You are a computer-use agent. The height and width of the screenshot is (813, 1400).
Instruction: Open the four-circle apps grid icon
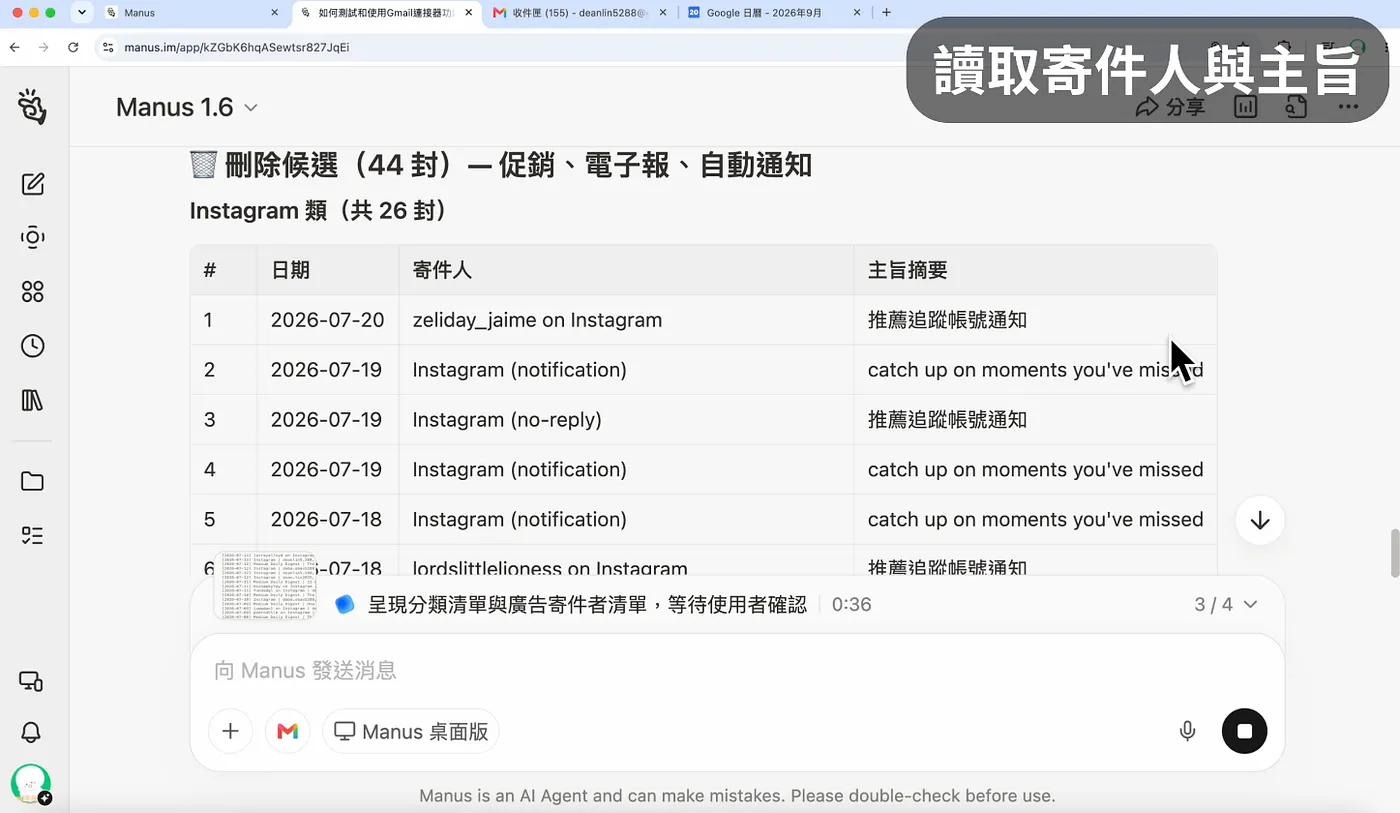[x=33, y=292]
